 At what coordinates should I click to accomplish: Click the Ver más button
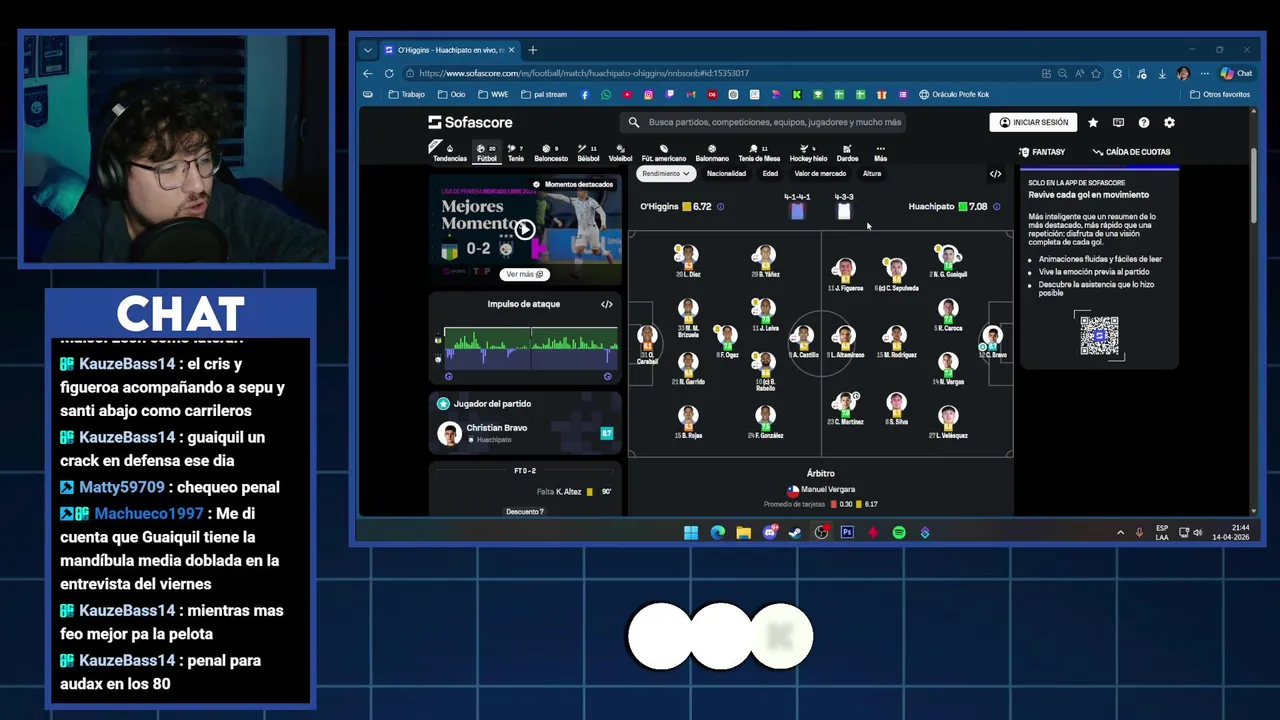524,274
